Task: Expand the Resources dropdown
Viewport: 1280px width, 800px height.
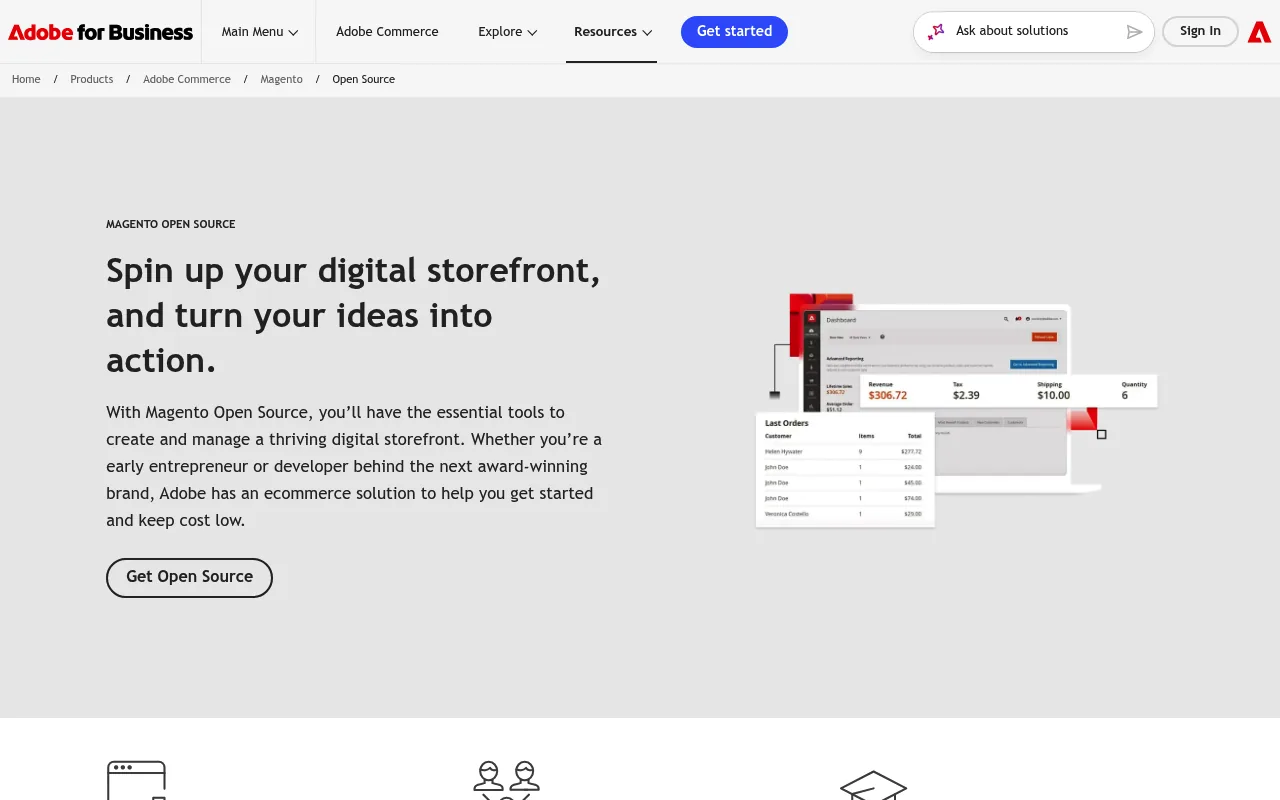Action: click(x=612, y=32)
